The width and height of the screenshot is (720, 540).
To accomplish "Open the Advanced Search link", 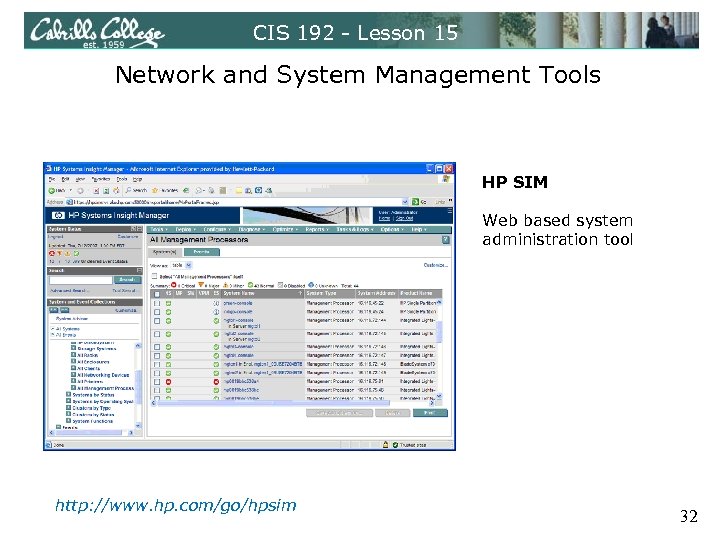I will pos(69,291).
